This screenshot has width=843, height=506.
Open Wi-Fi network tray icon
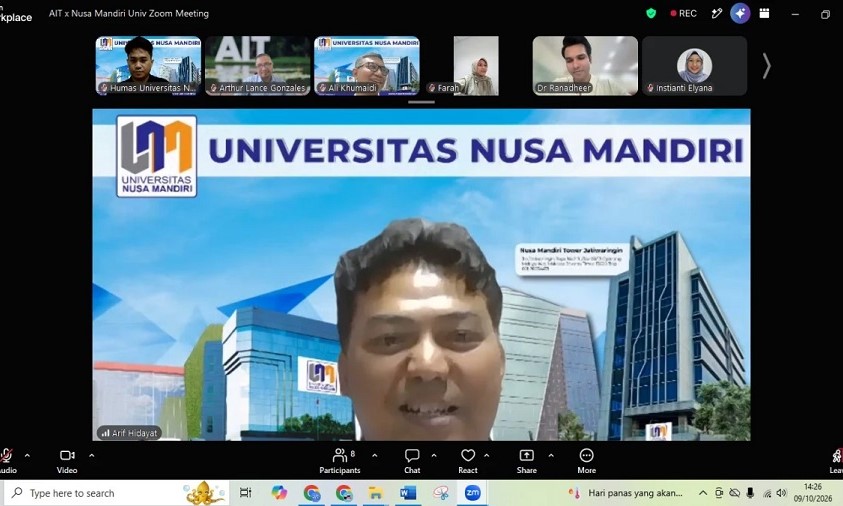tap(767, 493)
